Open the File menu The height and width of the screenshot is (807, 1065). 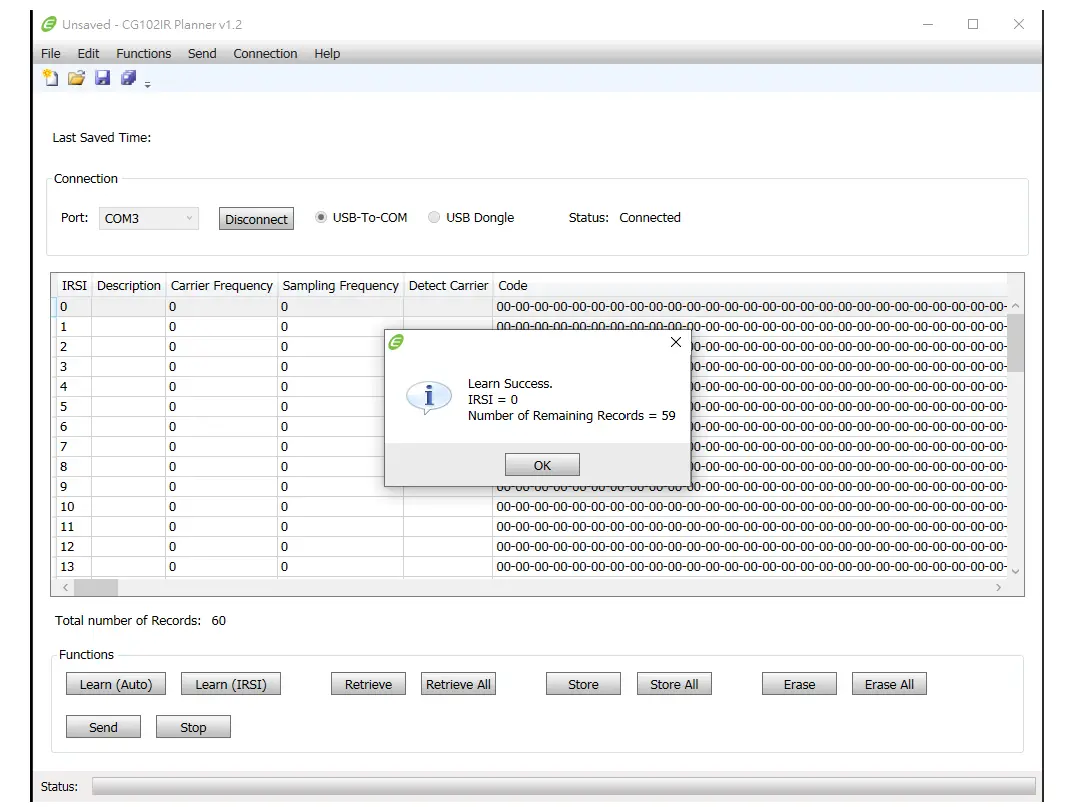(50, 54)
